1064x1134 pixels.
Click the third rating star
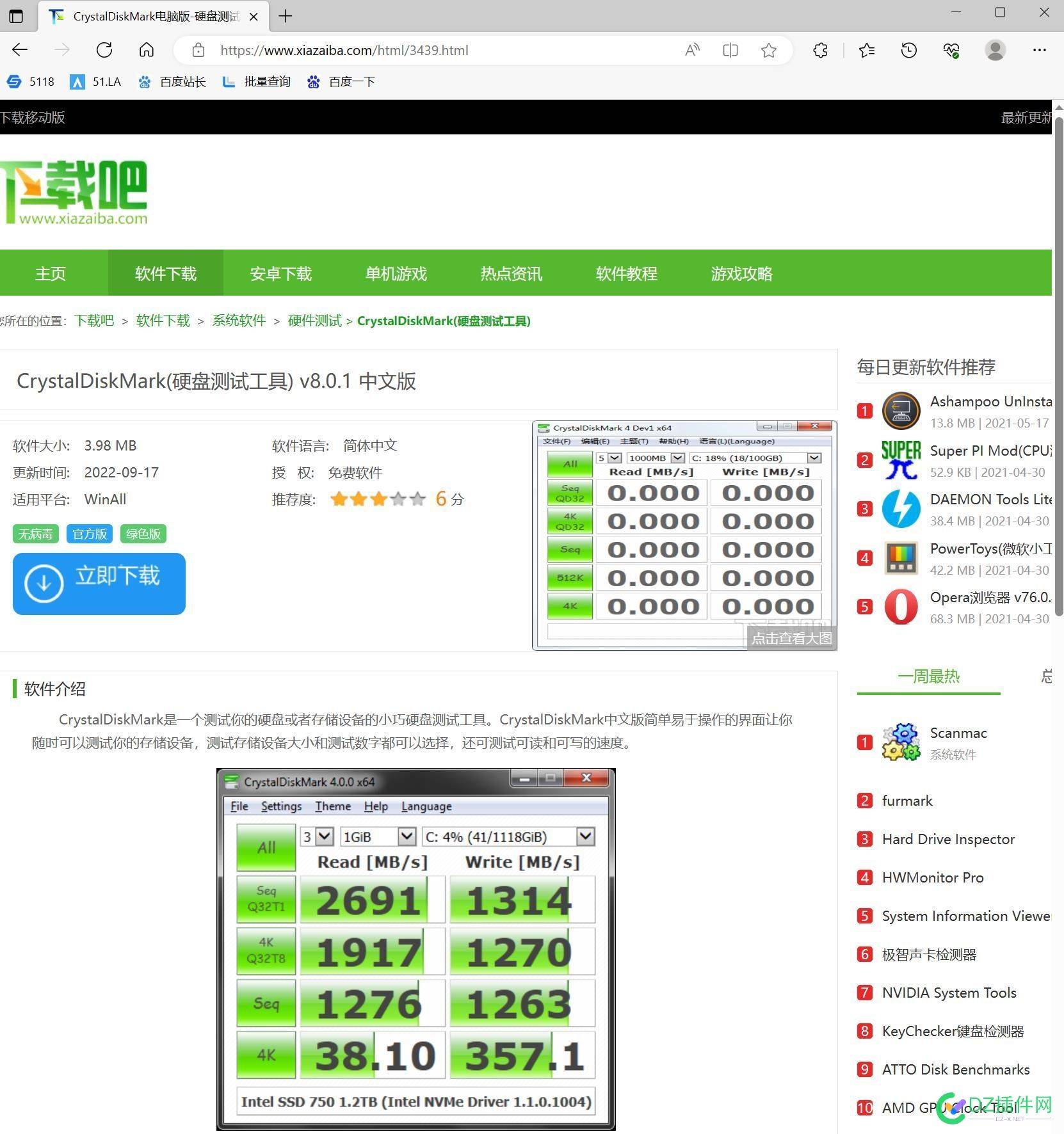click(378, 499)
